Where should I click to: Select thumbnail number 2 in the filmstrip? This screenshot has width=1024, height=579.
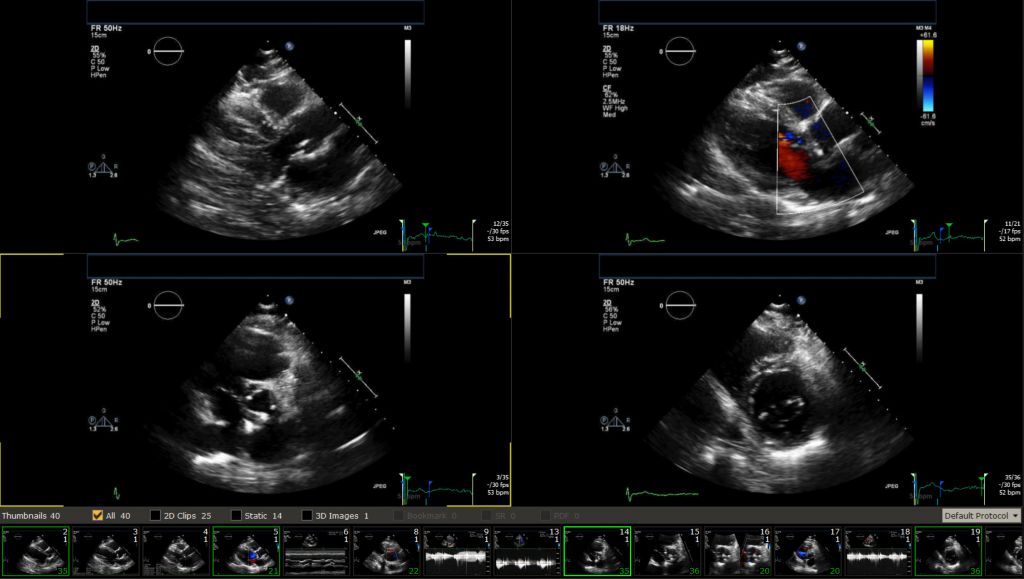point(35,552)
